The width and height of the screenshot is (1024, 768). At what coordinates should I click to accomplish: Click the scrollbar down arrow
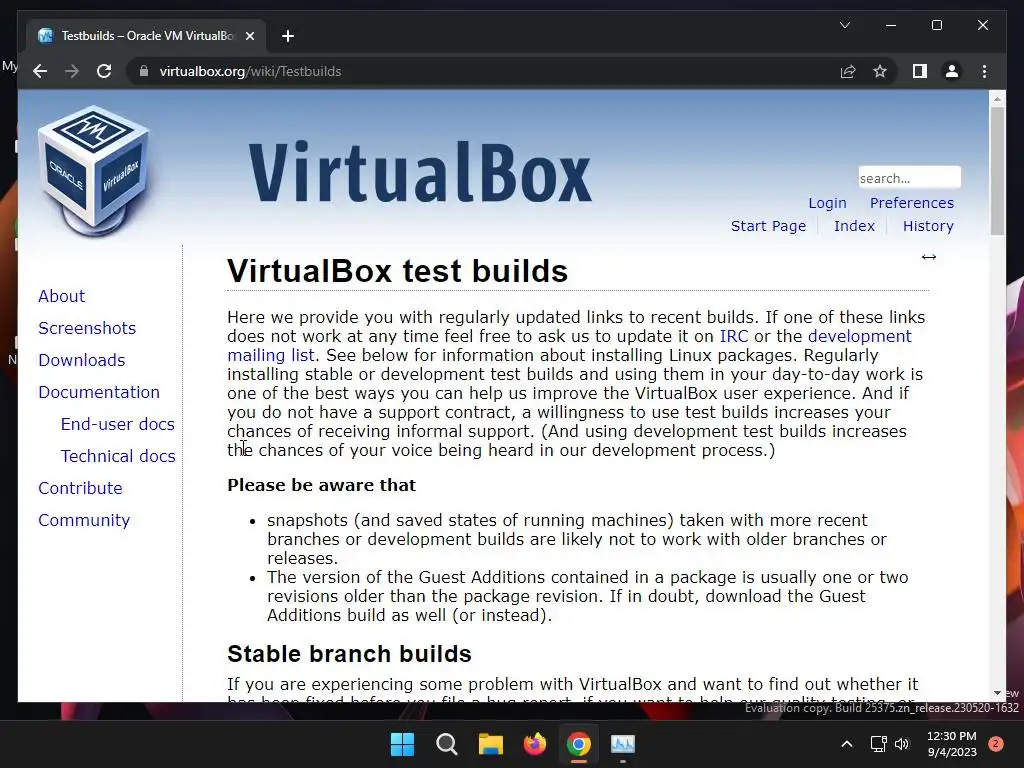click(x=997, y=693)
